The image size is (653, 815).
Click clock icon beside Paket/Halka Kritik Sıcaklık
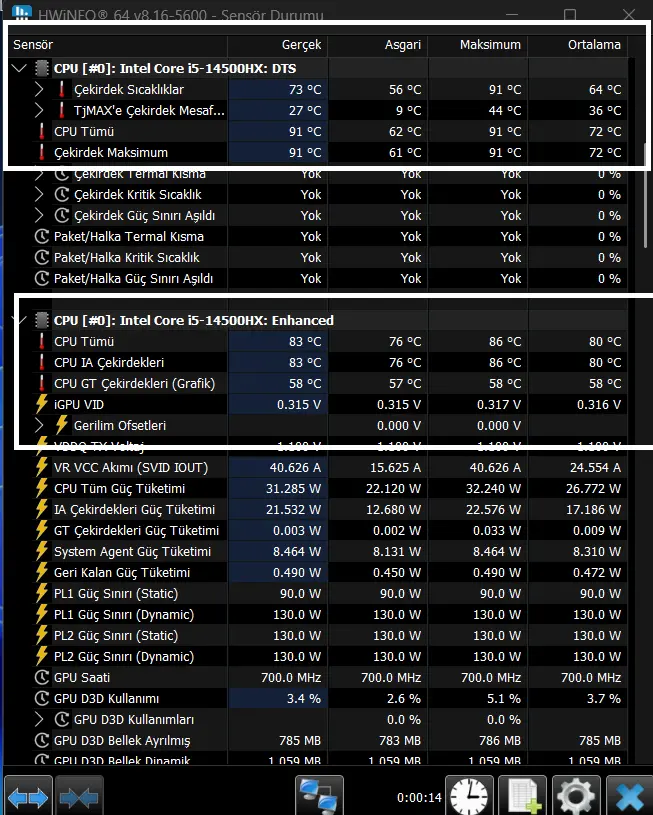pyautogui.click(x=42, y=257)
